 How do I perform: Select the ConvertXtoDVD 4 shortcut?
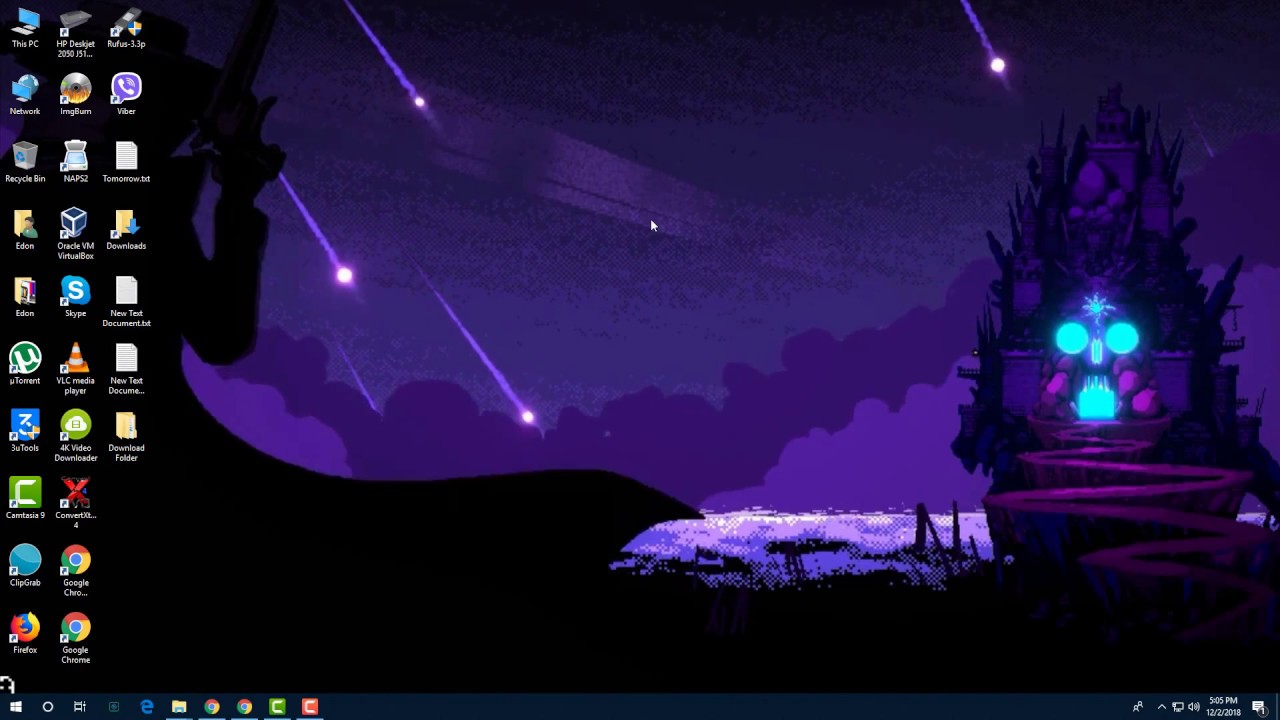75,502
